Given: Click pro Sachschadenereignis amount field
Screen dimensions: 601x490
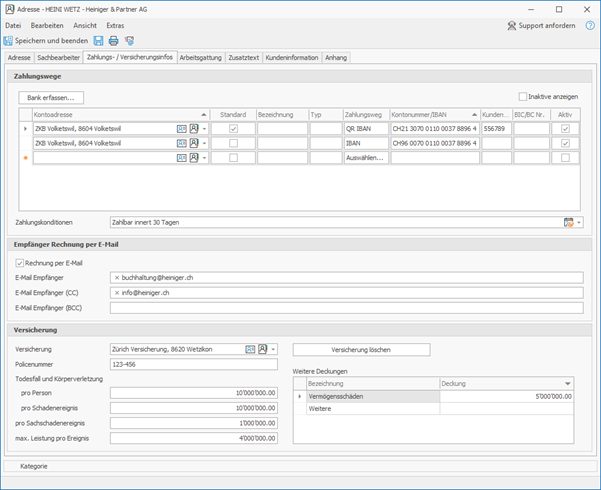Looking at the screenshot, I should coord(194,423).
